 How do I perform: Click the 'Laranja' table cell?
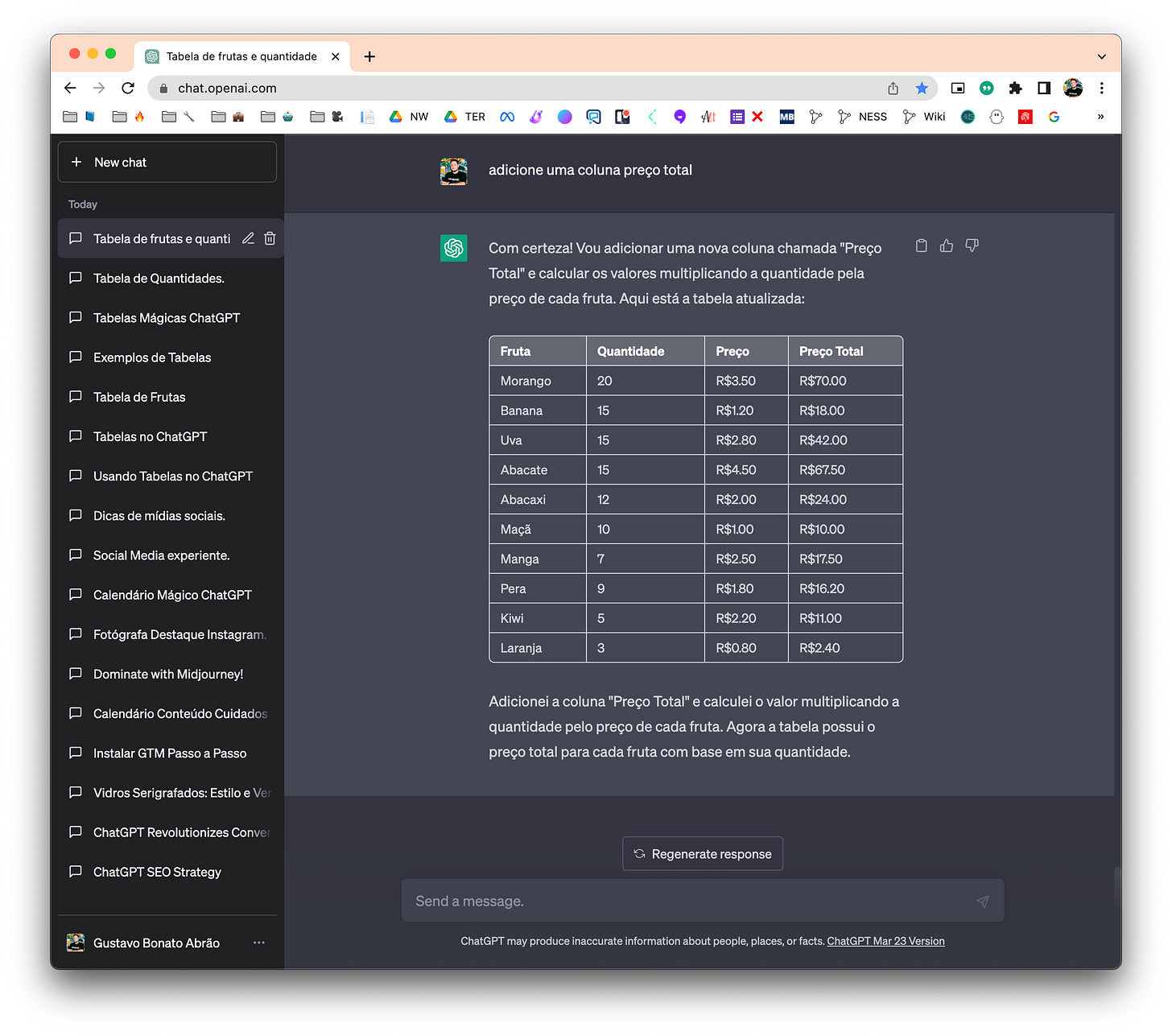tap(538, 648)
